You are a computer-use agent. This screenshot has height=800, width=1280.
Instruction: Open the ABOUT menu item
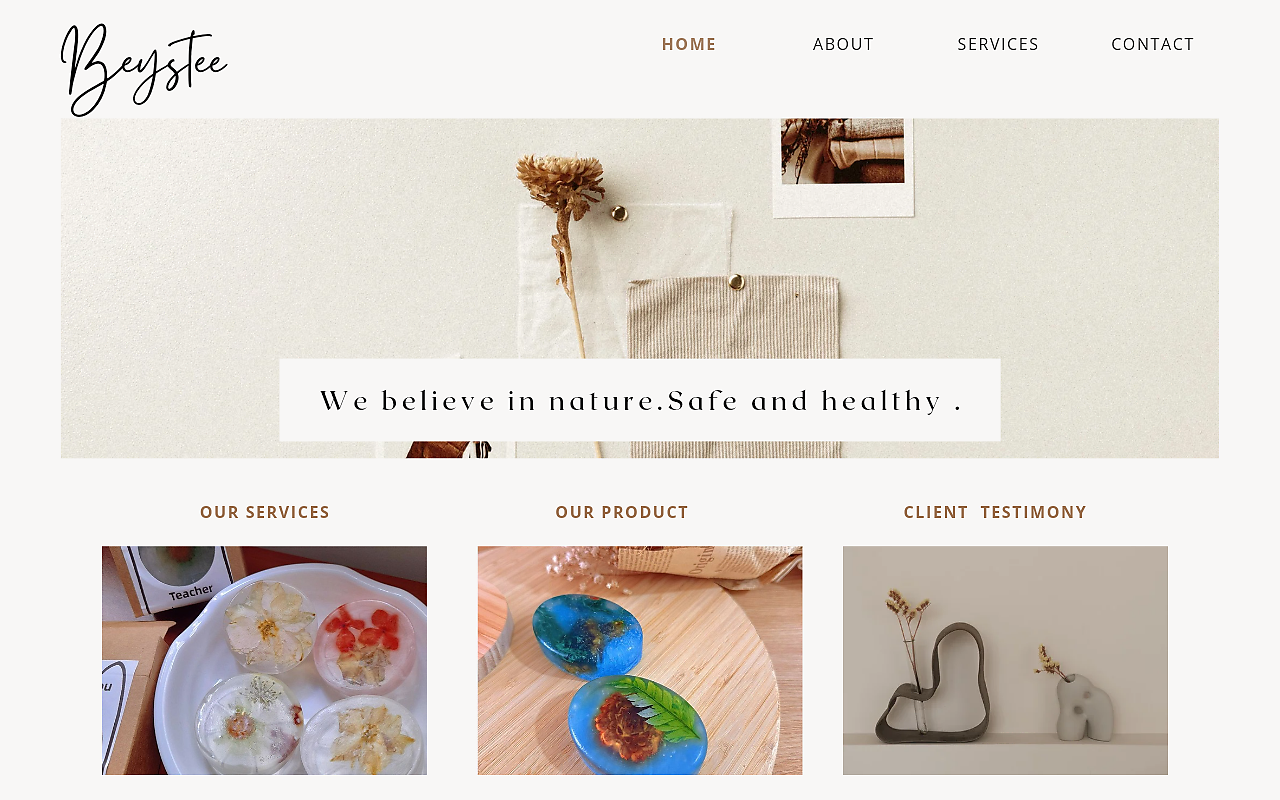coord(843,44)
